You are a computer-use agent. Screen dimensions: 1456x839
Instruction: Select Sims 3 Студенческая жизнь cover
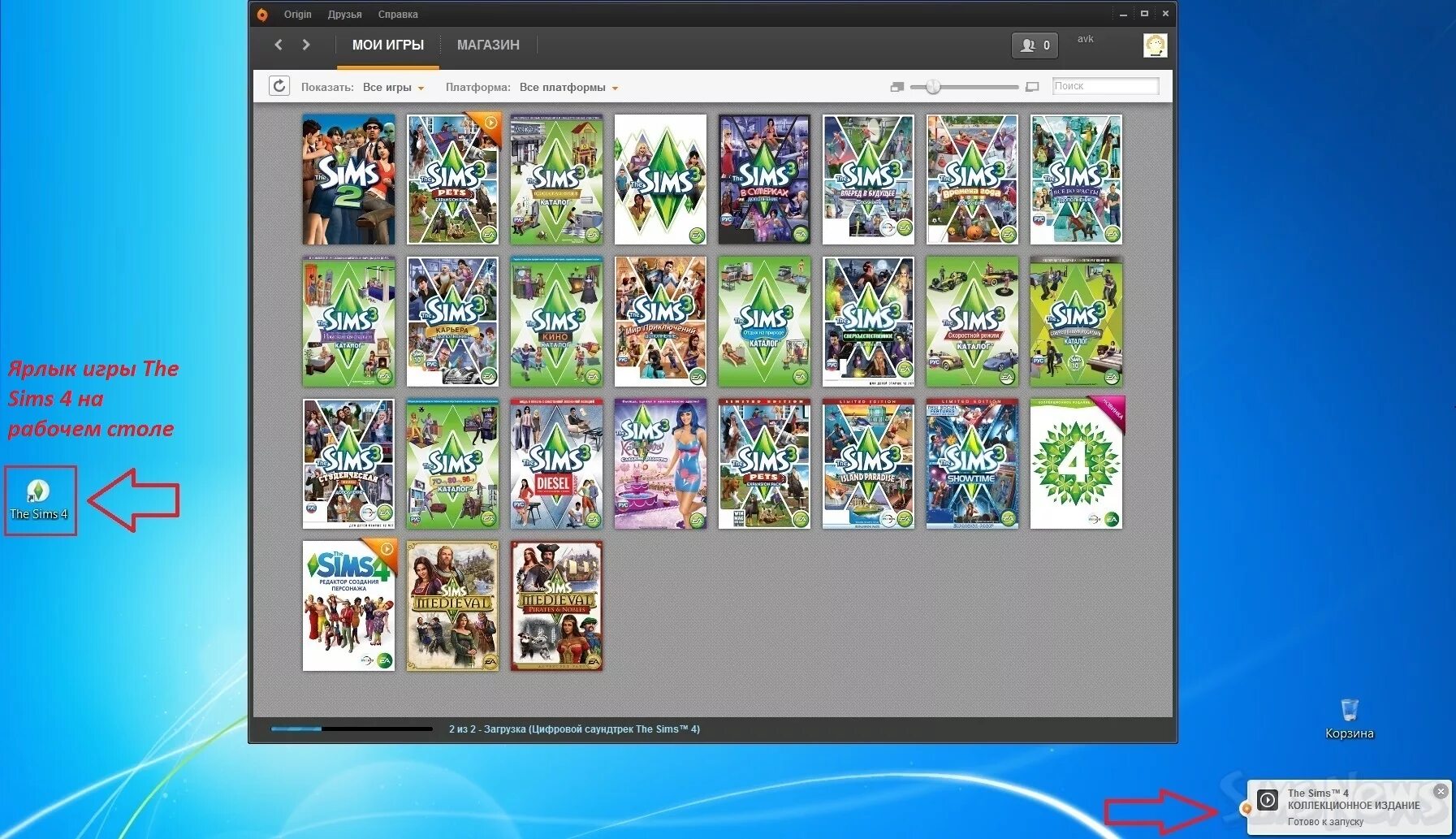[x=348, y=464]
